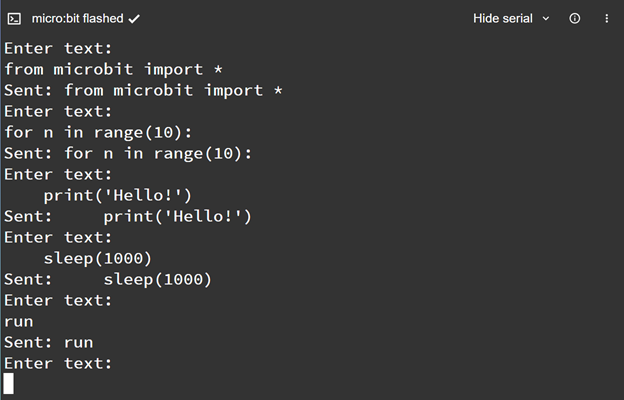
Task: Click the flashed checkmark icon
Action: tap(134, 19)
